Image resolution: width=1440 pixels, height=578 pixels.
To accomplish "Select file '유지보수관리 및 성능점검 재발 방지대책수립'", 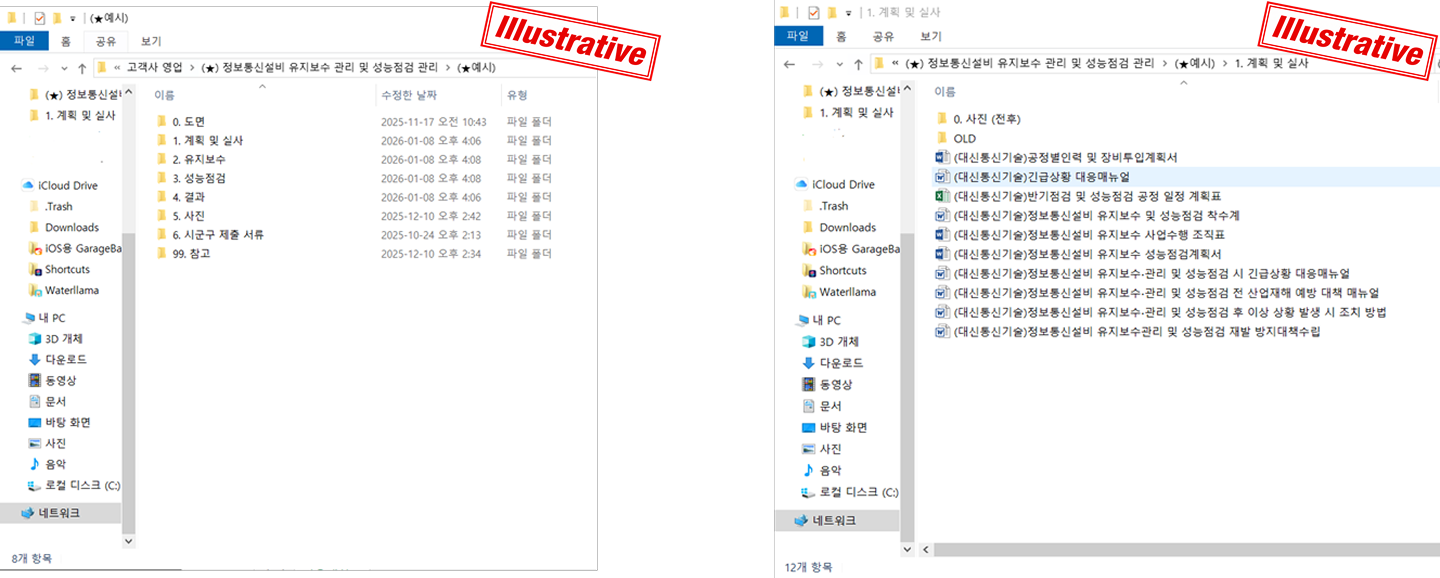I will pos(1127,331).
